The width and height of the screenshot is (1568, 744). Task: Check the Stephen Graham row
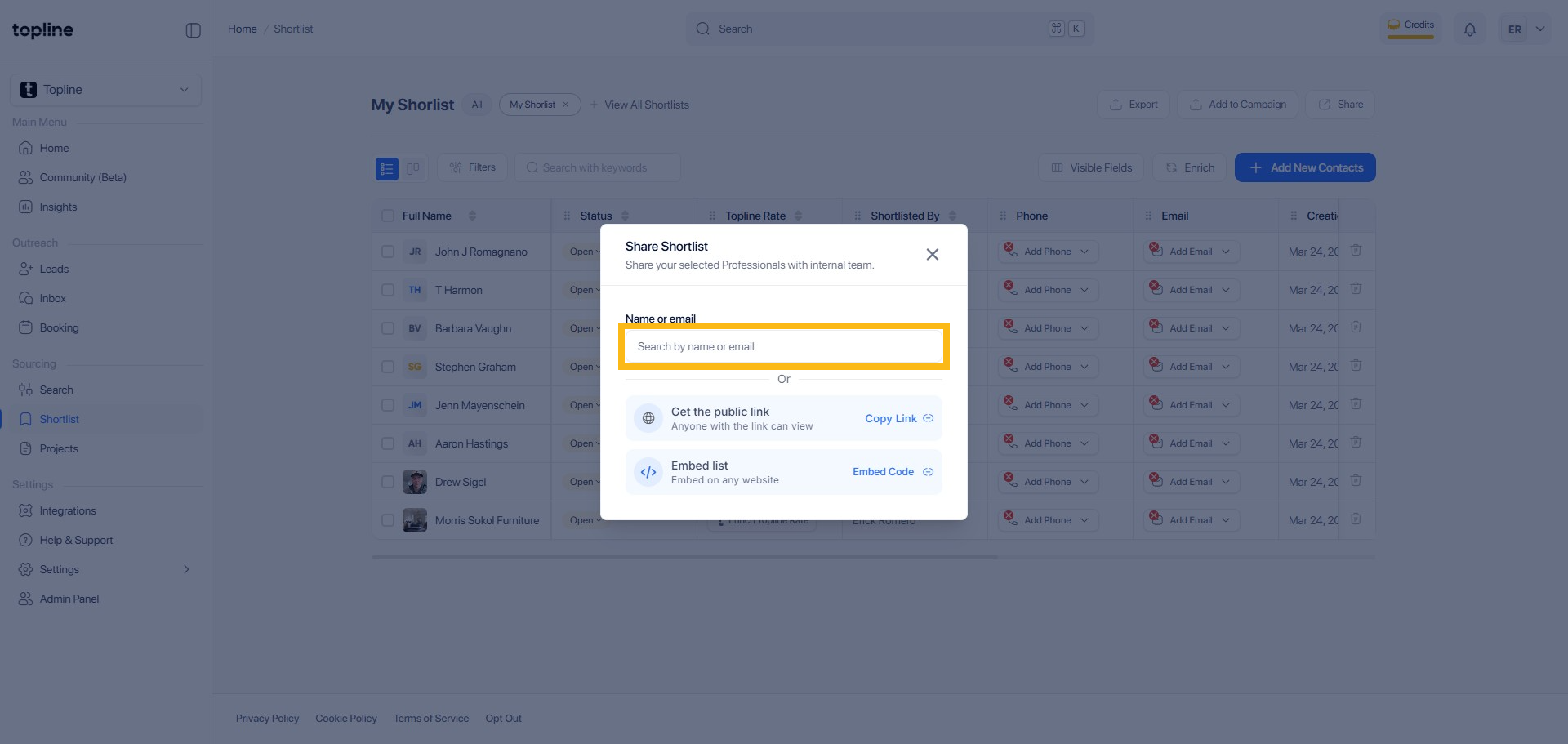pyautogui.click(x=388, y=368)
